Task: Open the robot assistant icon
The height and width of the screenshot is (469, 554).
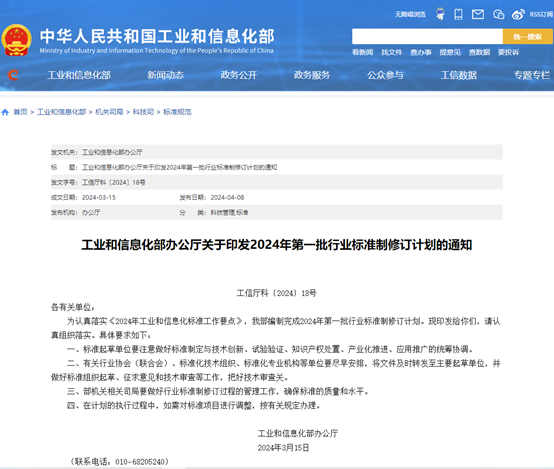Action: pyautogui.click(x=440, y=14)
